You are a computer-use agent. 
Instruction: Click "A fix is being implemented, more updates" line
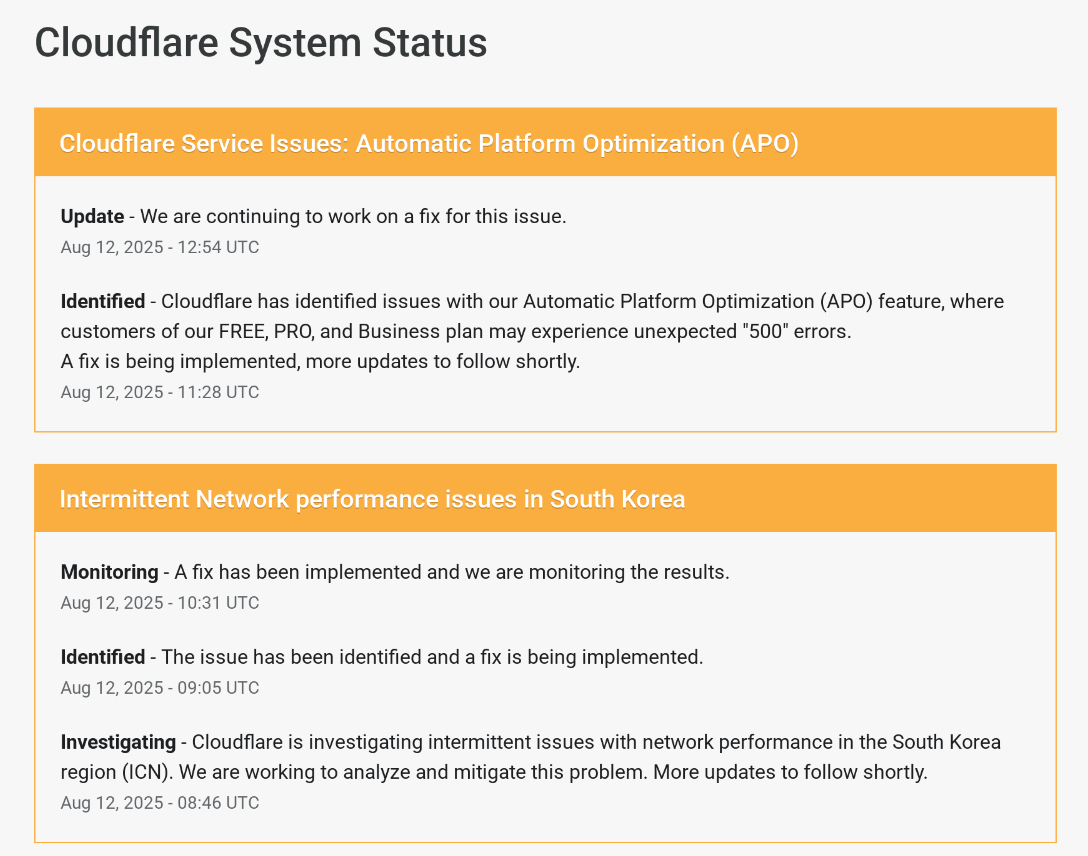coord(320,361)
